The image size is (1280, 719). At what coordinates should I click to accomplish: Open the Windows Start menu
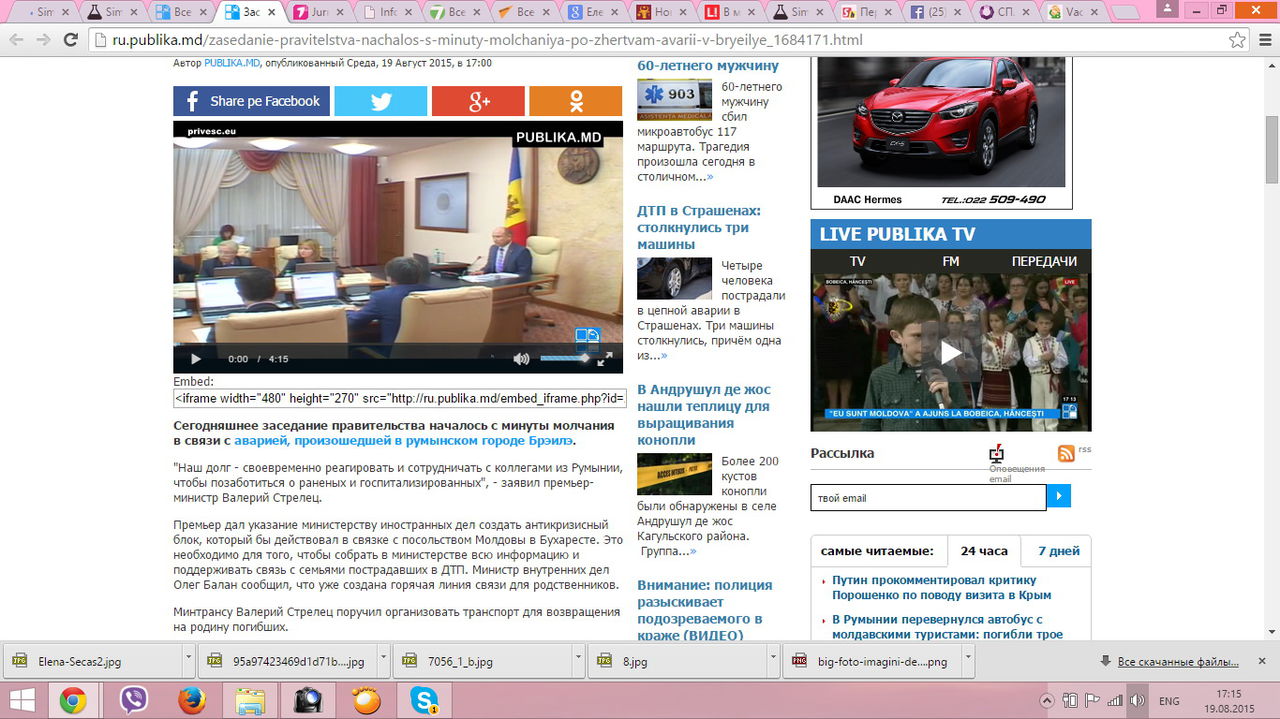(22, 701)
